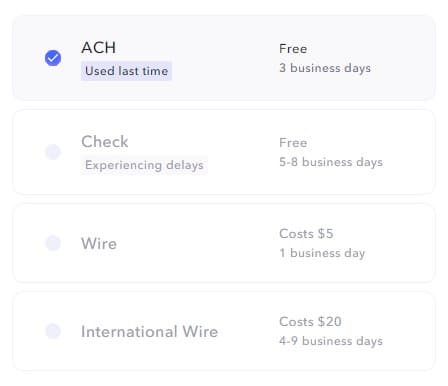Click the 'Costs $5' text
Screen dimensions: 448x386
click(306, 234)
